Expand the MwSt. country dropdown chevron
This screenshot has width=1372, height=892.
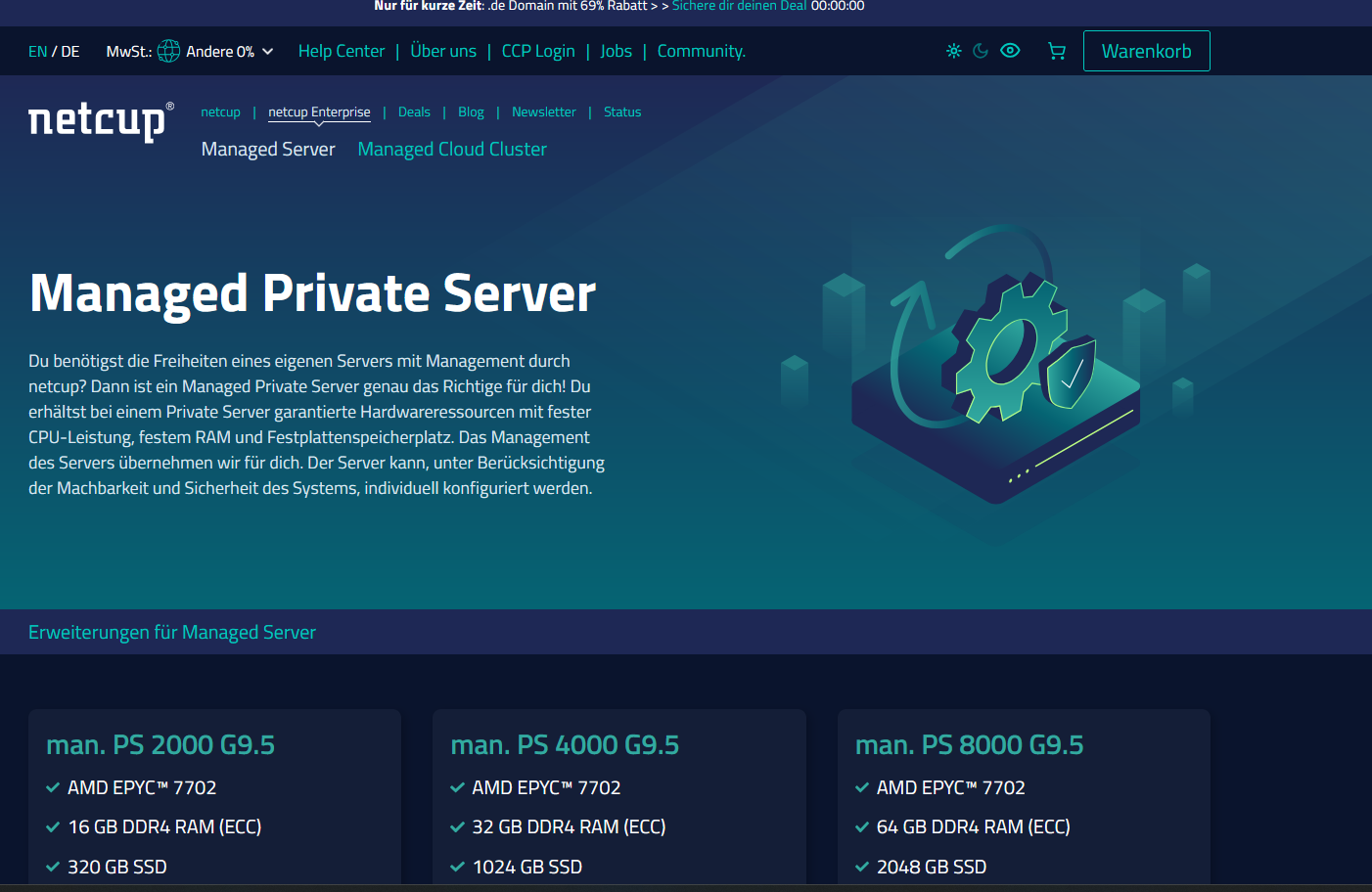(267, 52)
